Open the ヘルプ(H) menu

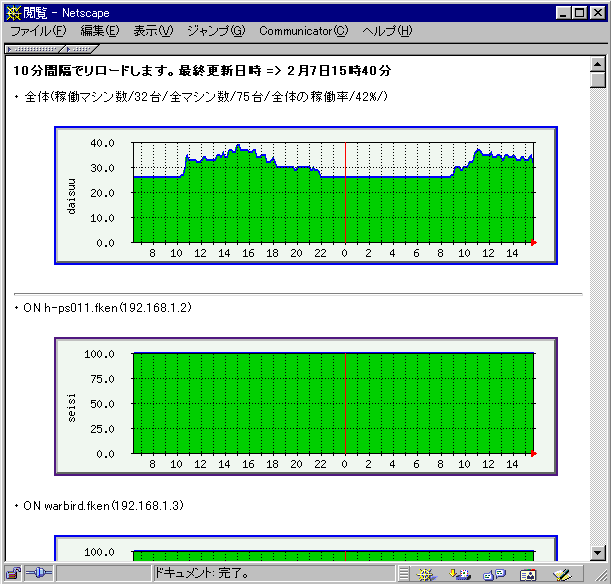pyautogui.click(x=387, y=31)
